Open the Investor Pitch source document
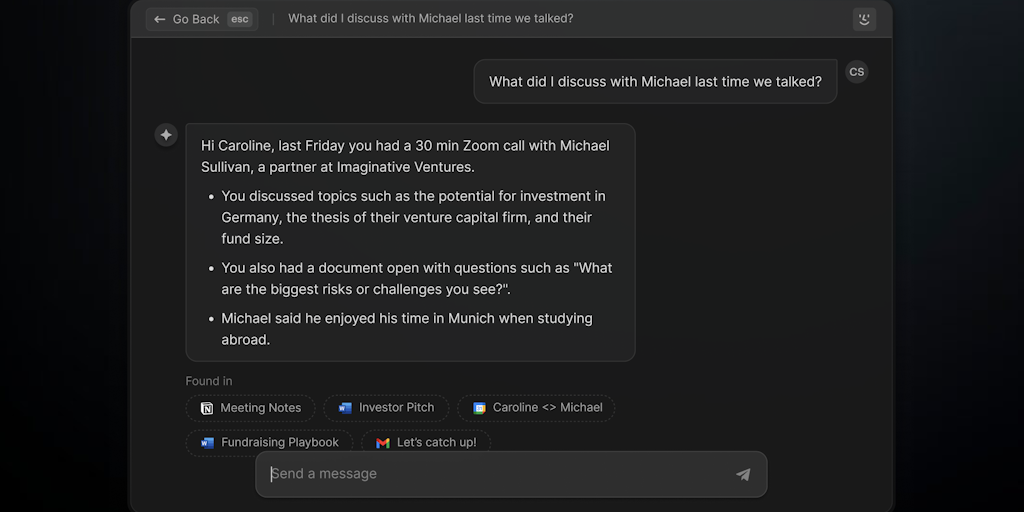1024x512 pixels. pyautogui.click(x=387, y=408)
